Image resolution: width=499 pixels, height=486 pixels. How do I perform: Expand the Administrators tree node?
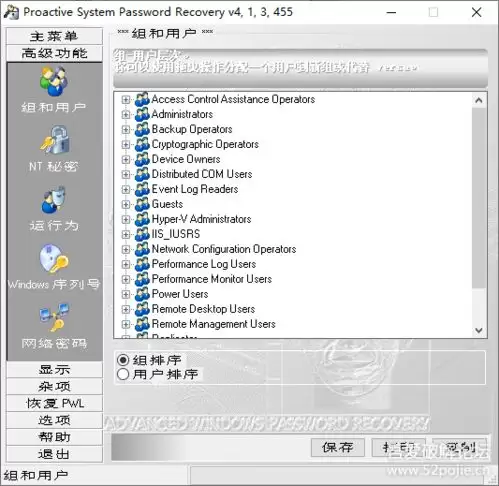point(126,114)
